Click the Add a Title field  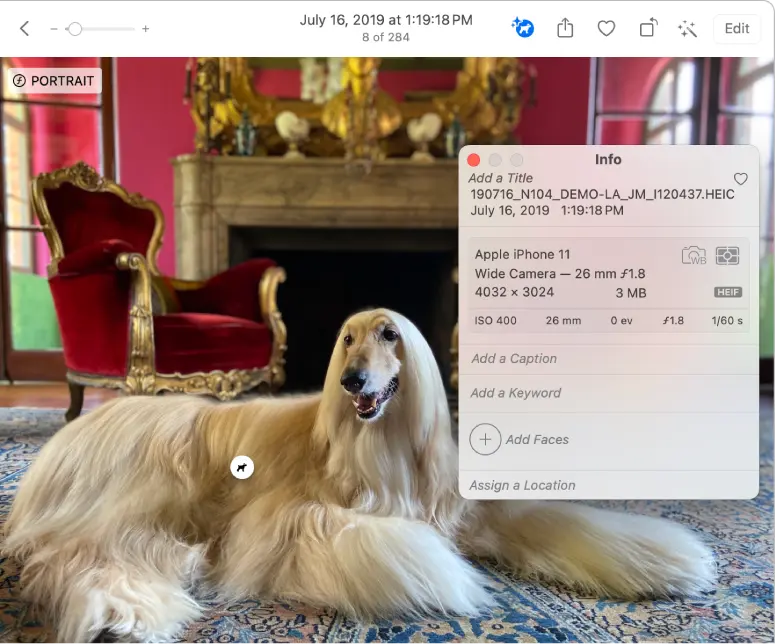click(501, 178)
